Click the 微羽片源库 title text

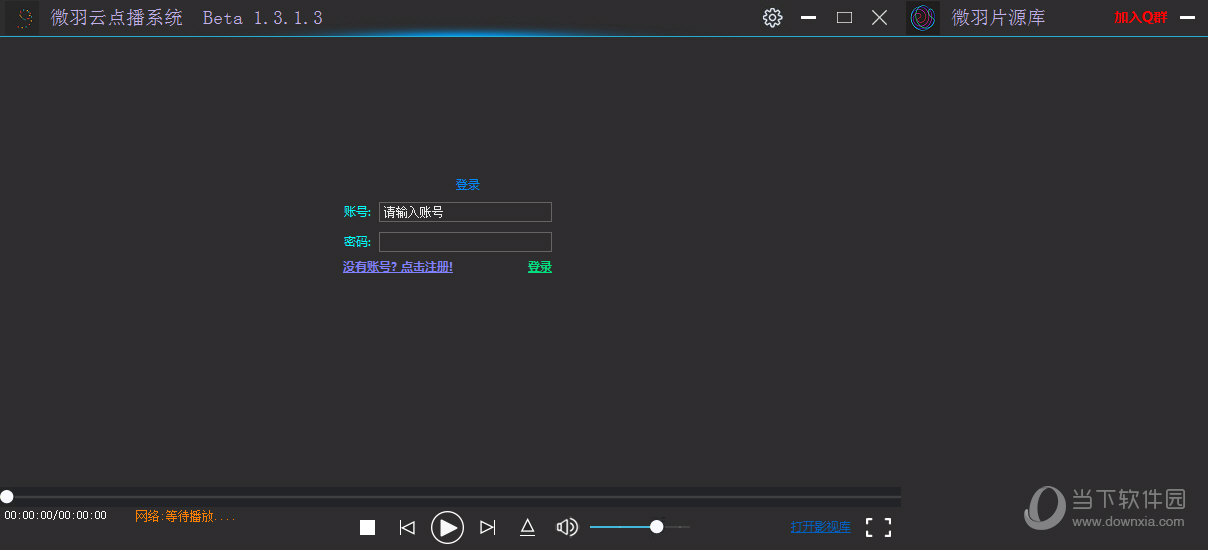coord(998,18)
